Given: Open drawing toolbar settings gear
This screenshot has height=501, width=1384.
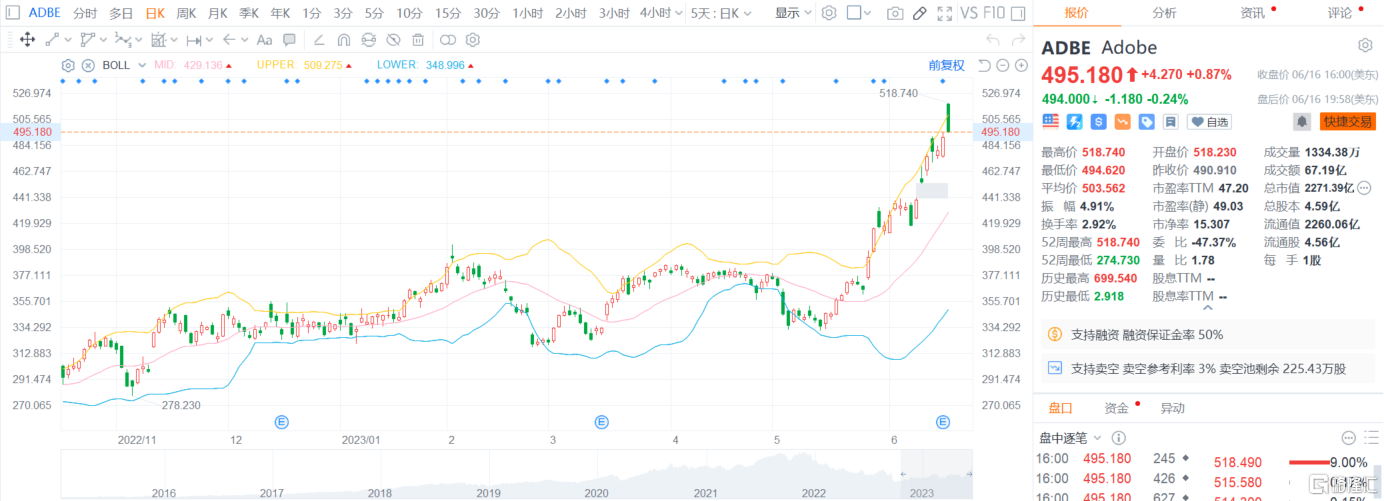Looking at the screenshot, I should pos(472,40).
